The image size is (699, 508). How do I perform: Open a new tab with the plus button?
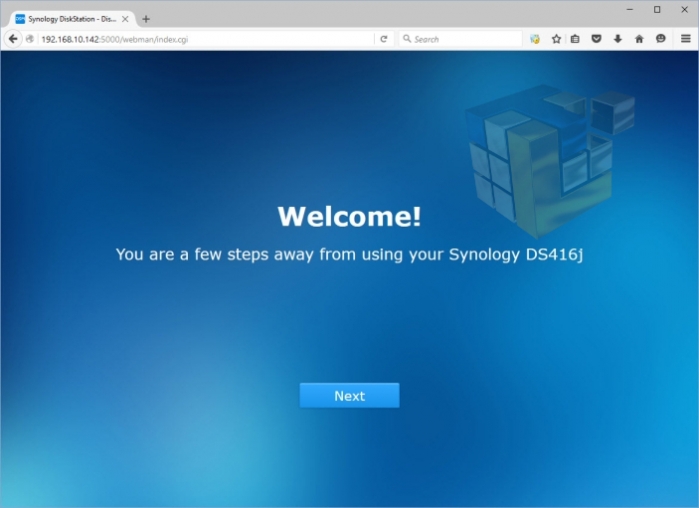146,19
